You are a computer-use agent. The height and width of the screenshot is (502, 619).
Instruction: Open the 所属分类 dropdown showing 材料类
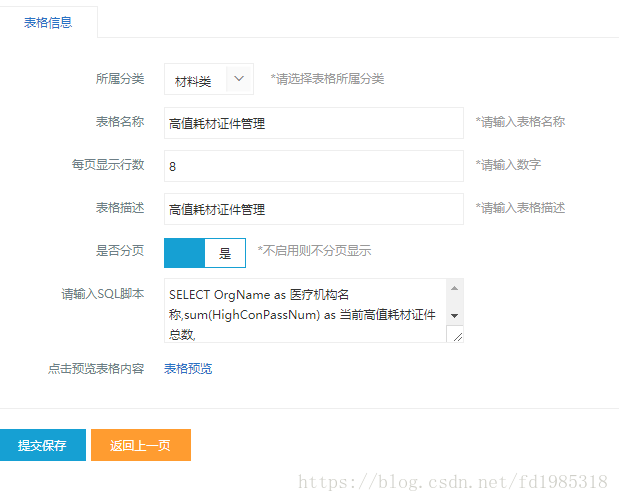pyautogui.click(x=209, y=79)
